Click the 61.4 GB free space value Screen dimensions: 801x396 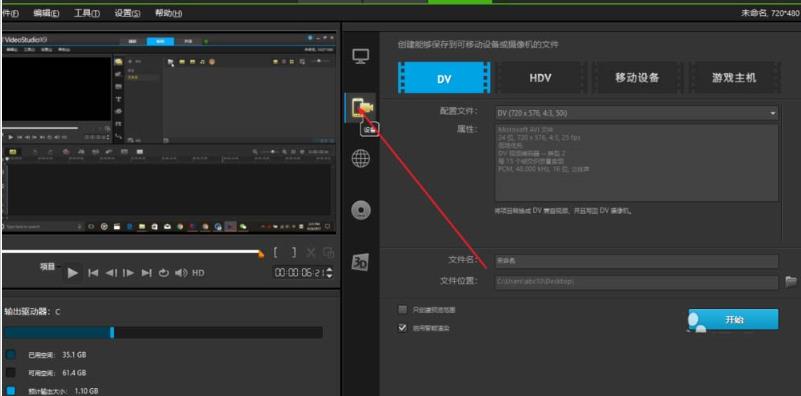click(74, 372)
